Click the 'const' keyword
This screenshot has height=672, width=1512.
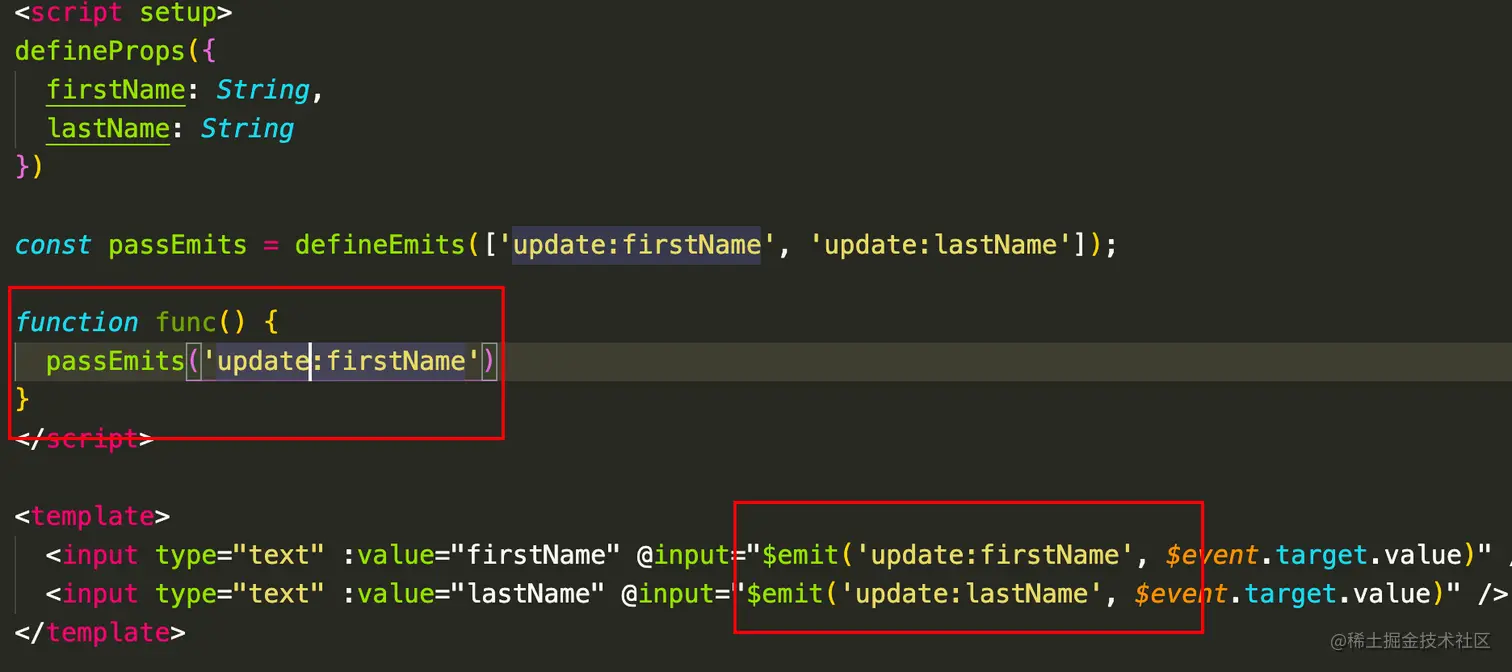[53, 245]
